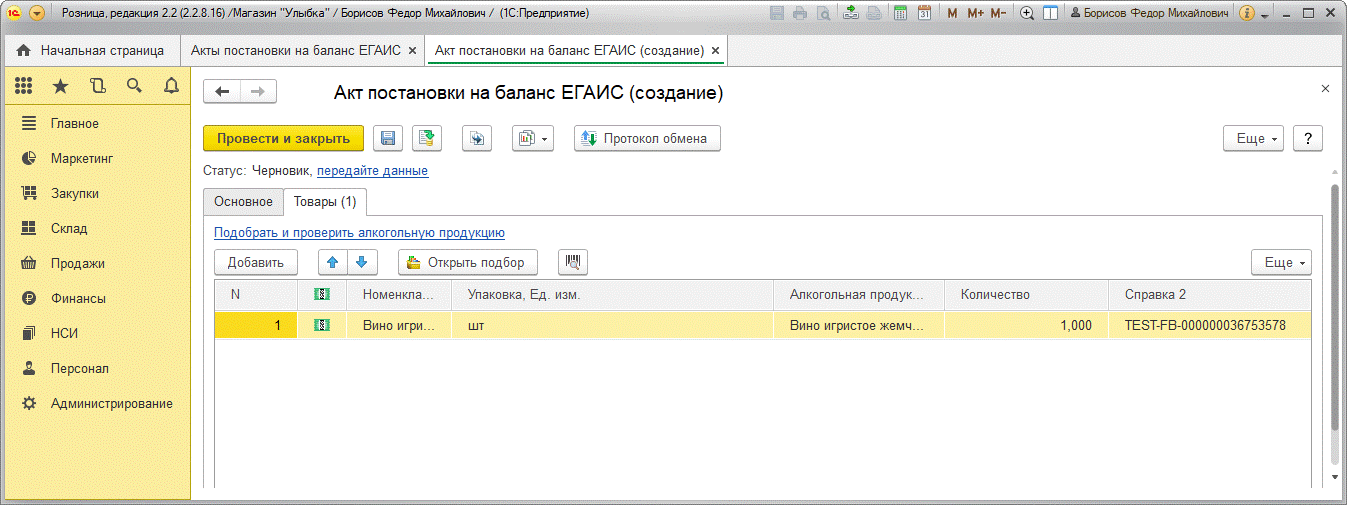Switch to the Основное tab
Image resolution: width=1347 pixels, height=505 pixels.
tap(243, 201)
